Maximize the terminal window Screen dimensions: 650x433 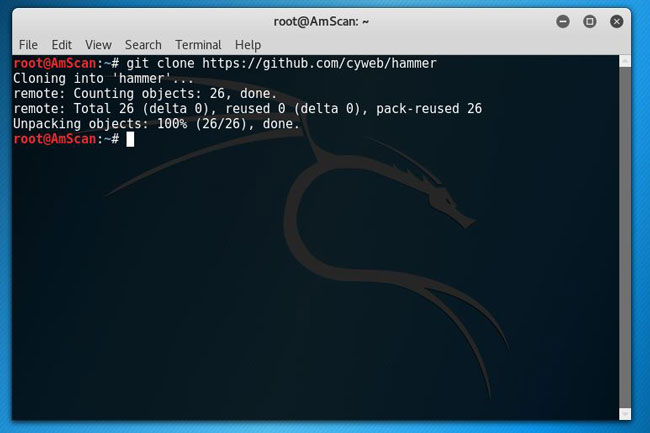click(x=589, y=21)
